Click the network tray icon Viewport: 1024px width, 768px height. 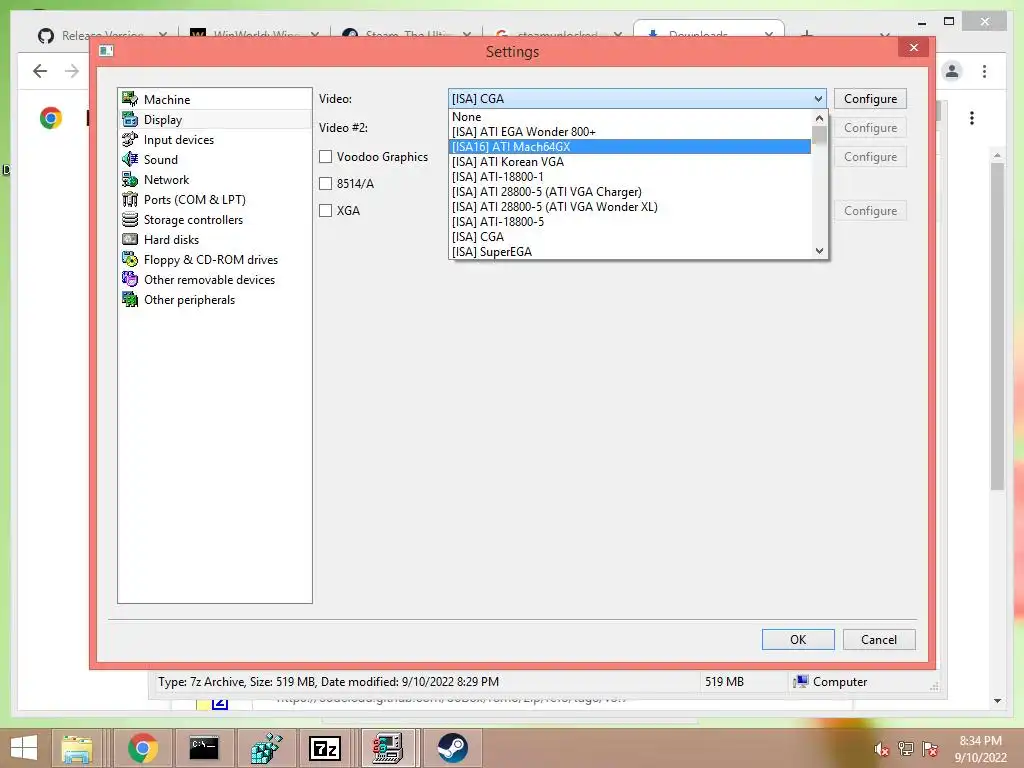tap(906, 749)
